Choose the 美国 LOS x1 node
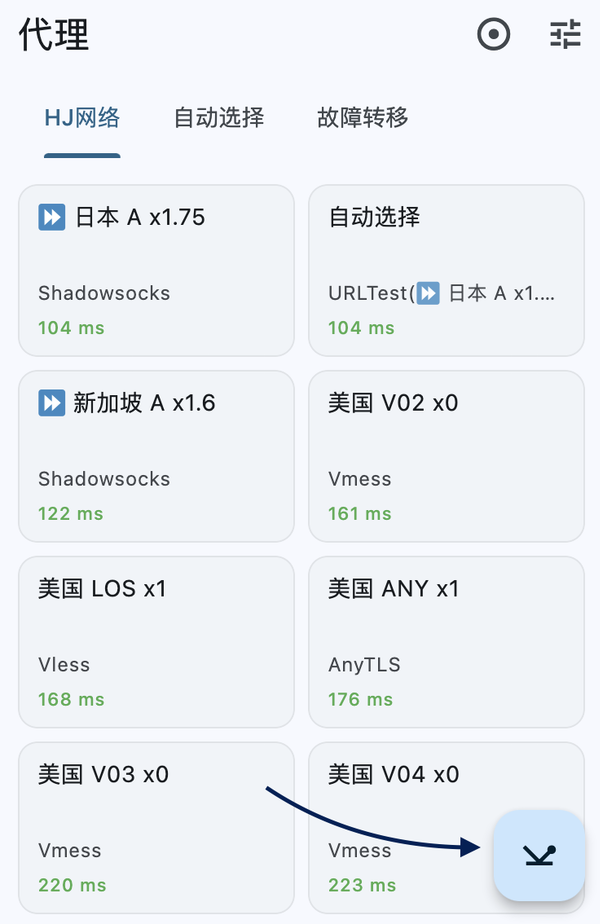 (x=156, y=640)
